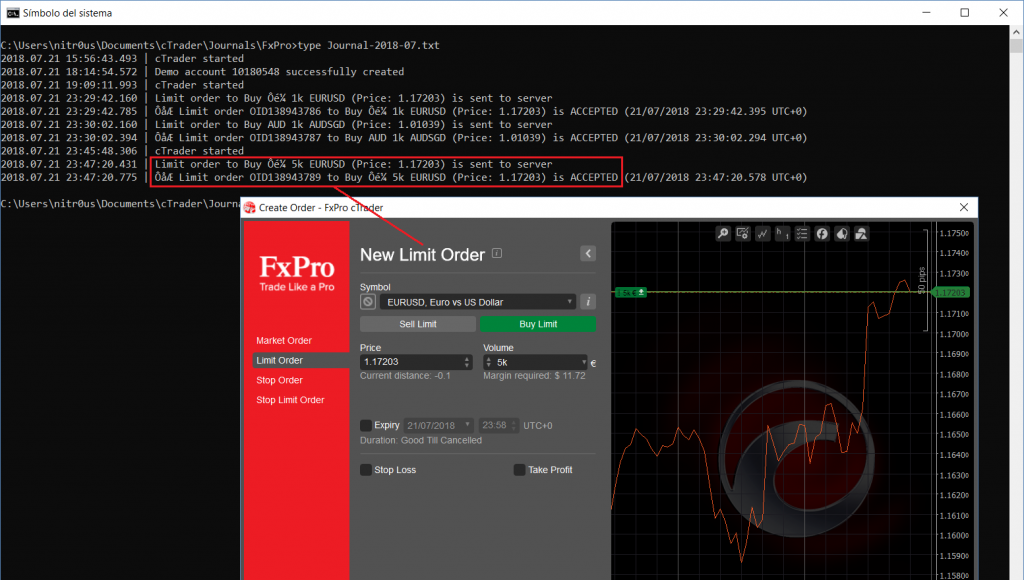
Task: Click the Sell Limit button
Action: pyautogui.click(x=418, y=324)
